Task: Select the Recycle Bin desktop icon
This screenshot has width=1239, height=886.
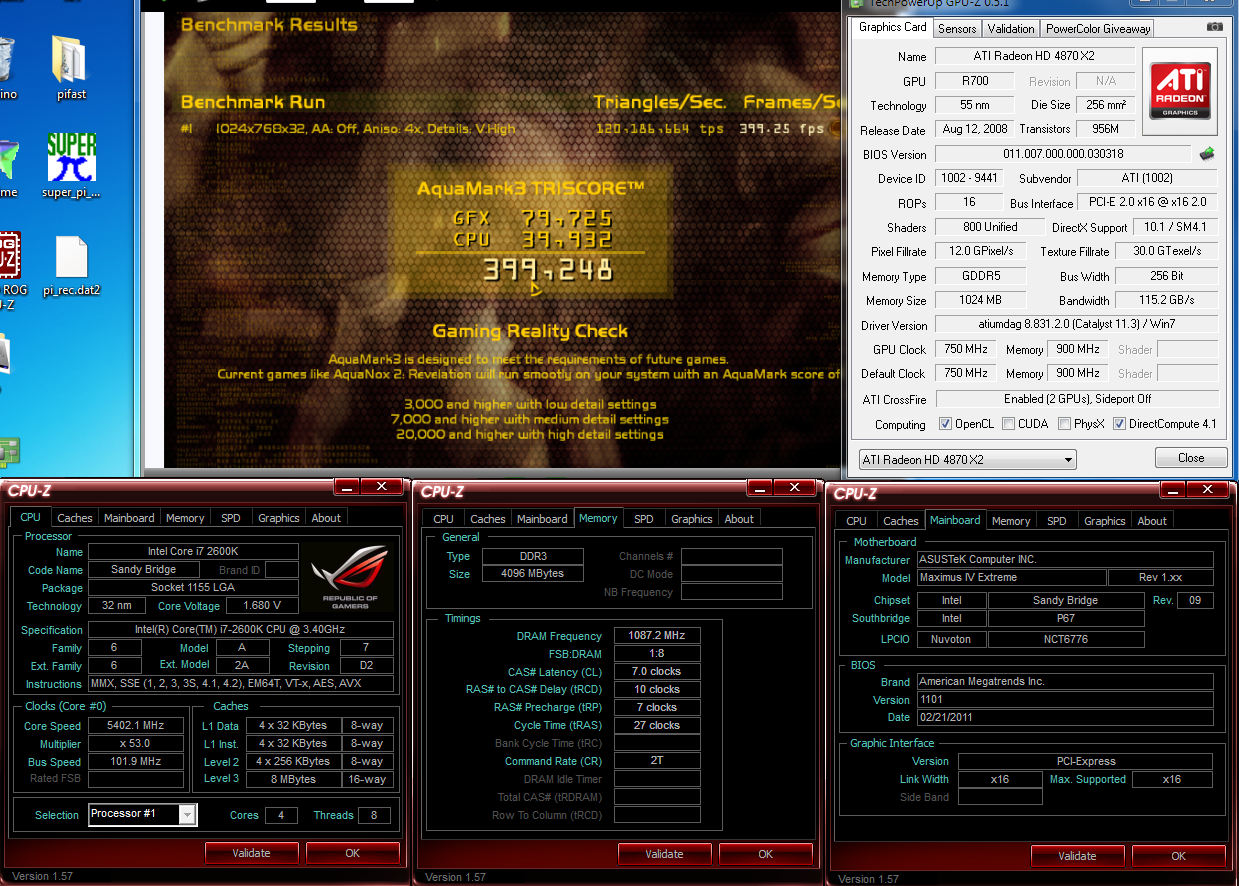Action: [8, 69]
